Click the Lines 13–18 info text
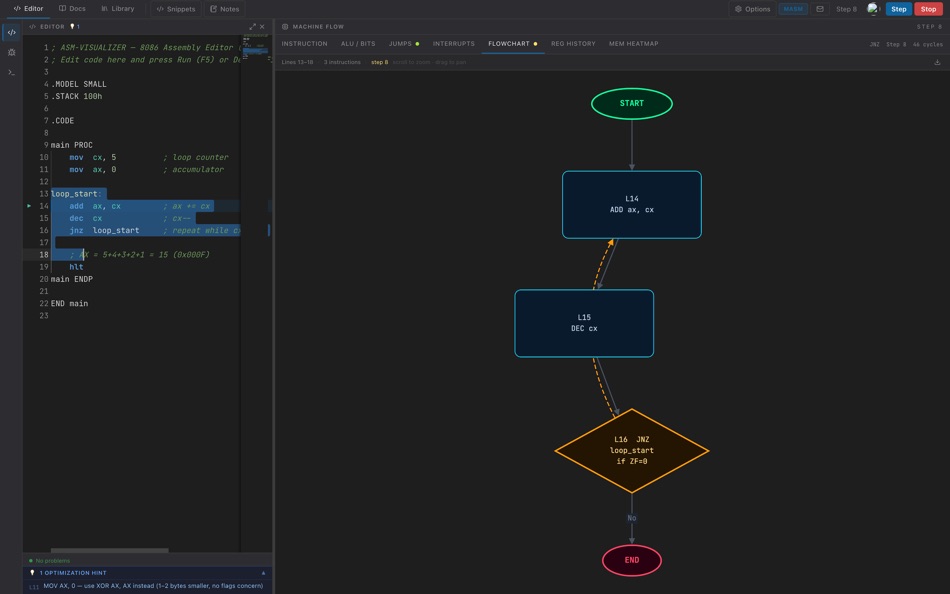The height and width of the screenshot is (594, 950). 297,62
